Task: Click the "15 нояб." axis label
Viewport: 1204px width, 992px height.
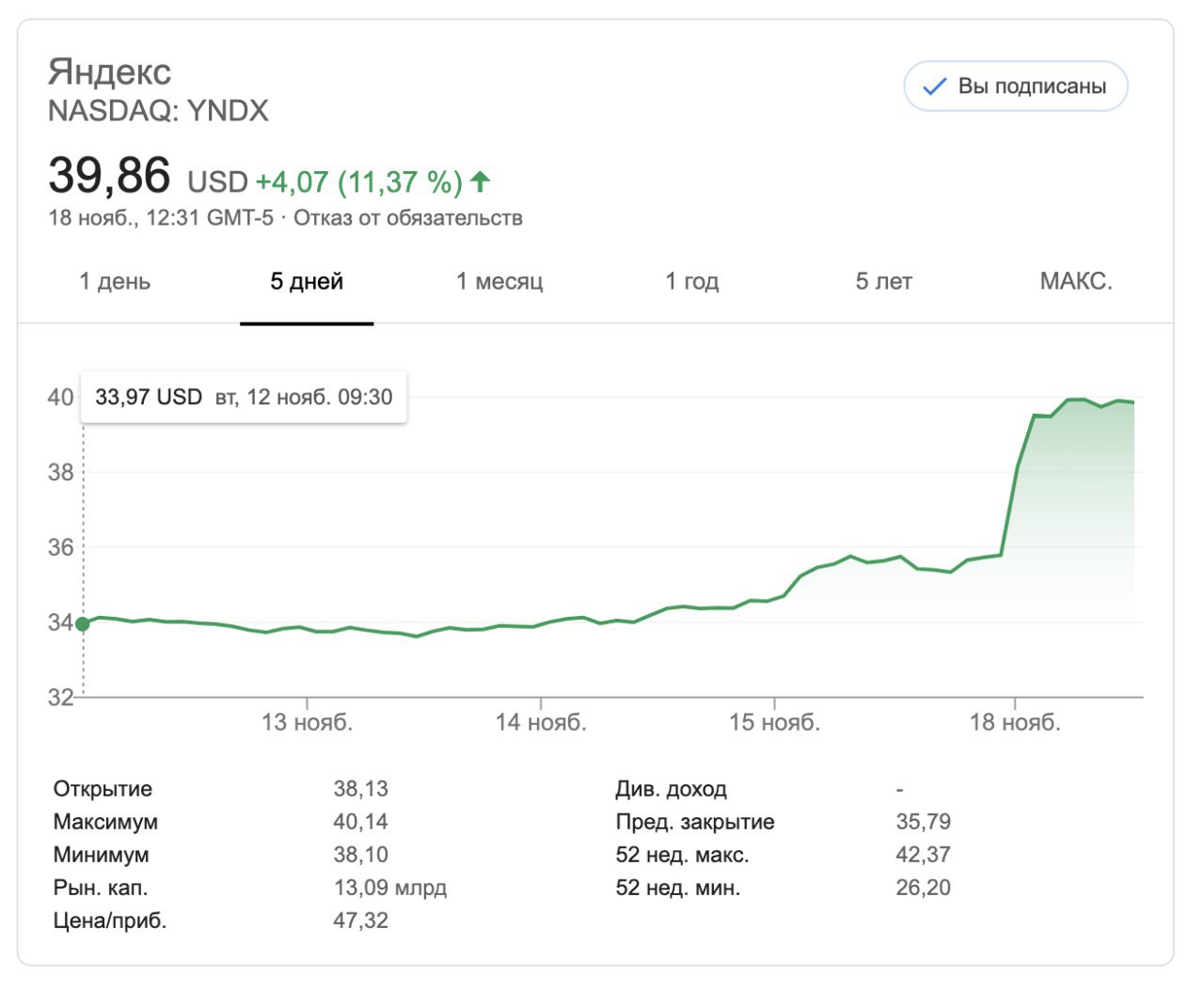Action: tap(774, 722)
